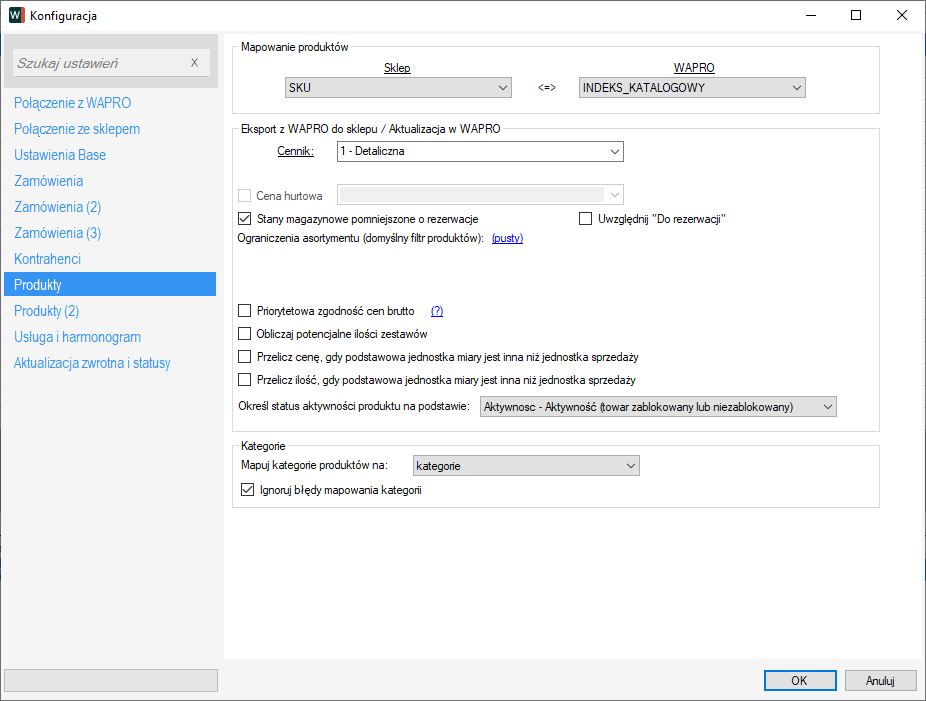Enable Uwzględnij "Do rezerwacji" checkbox
Screen dimensions: 926x701
(x=586, y=219)
